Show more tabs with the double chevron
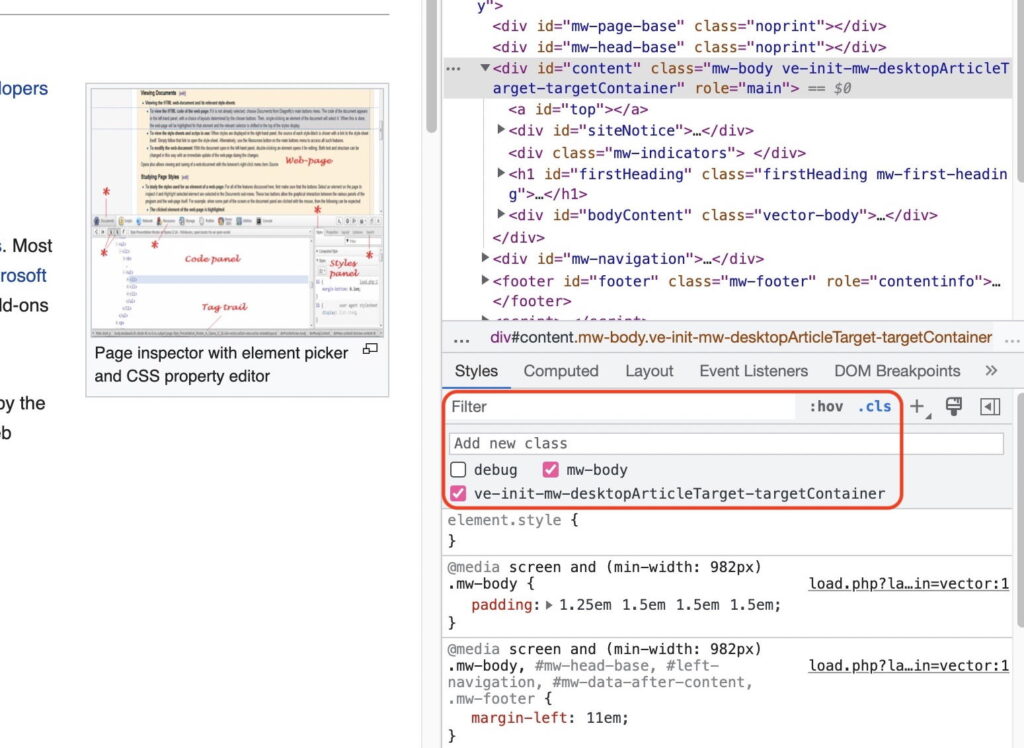Screen dimensions: 1024x748 991,371
